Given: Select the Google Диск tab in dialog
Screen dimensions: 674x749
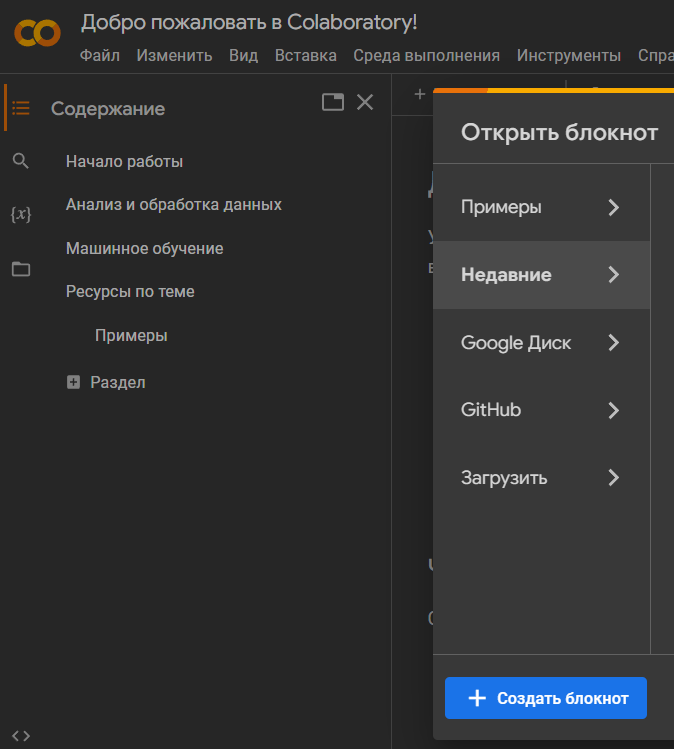Looking at the screenshot, I should 542,342.
